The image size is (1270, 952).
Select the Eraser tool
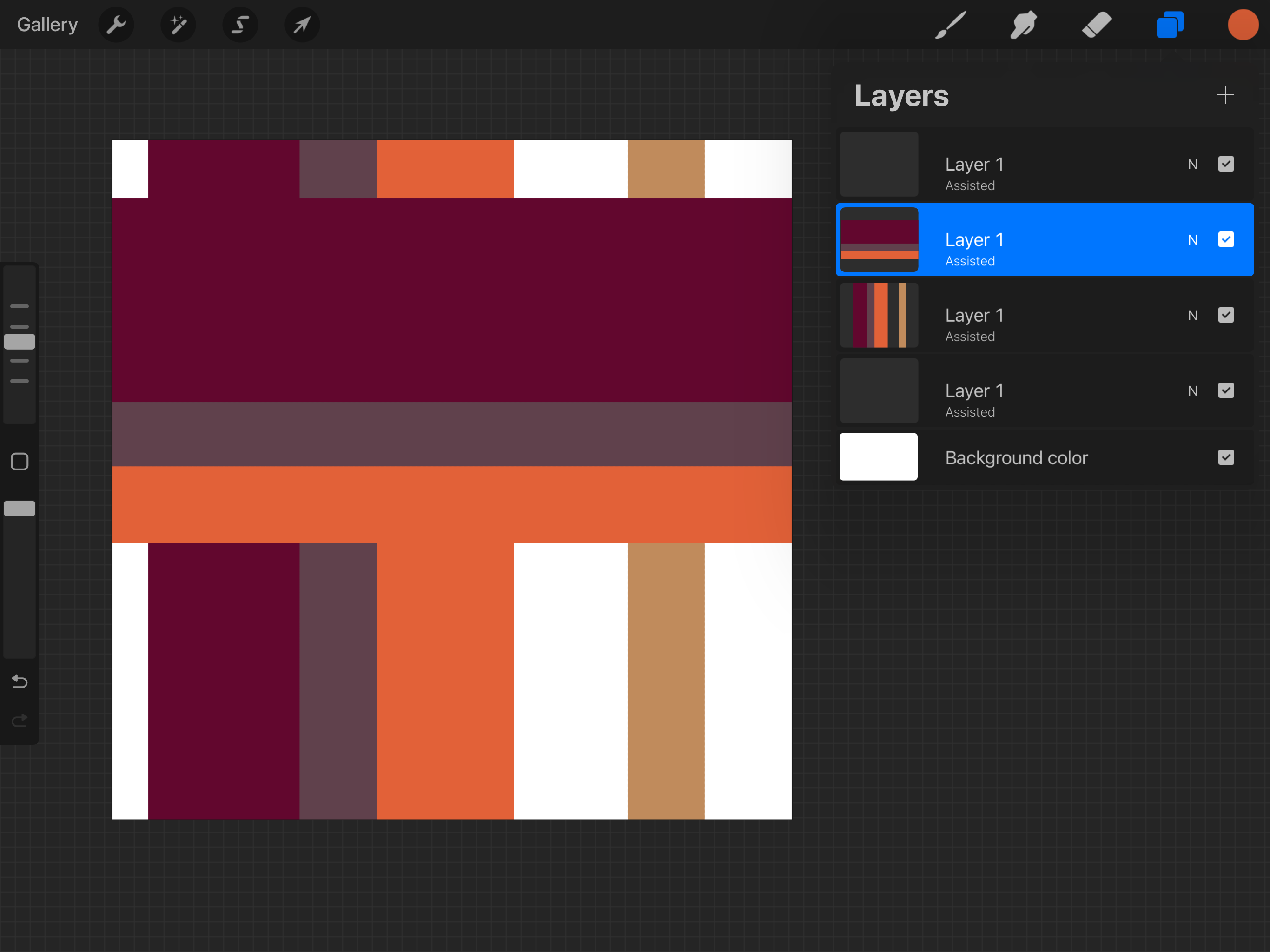1096,25
